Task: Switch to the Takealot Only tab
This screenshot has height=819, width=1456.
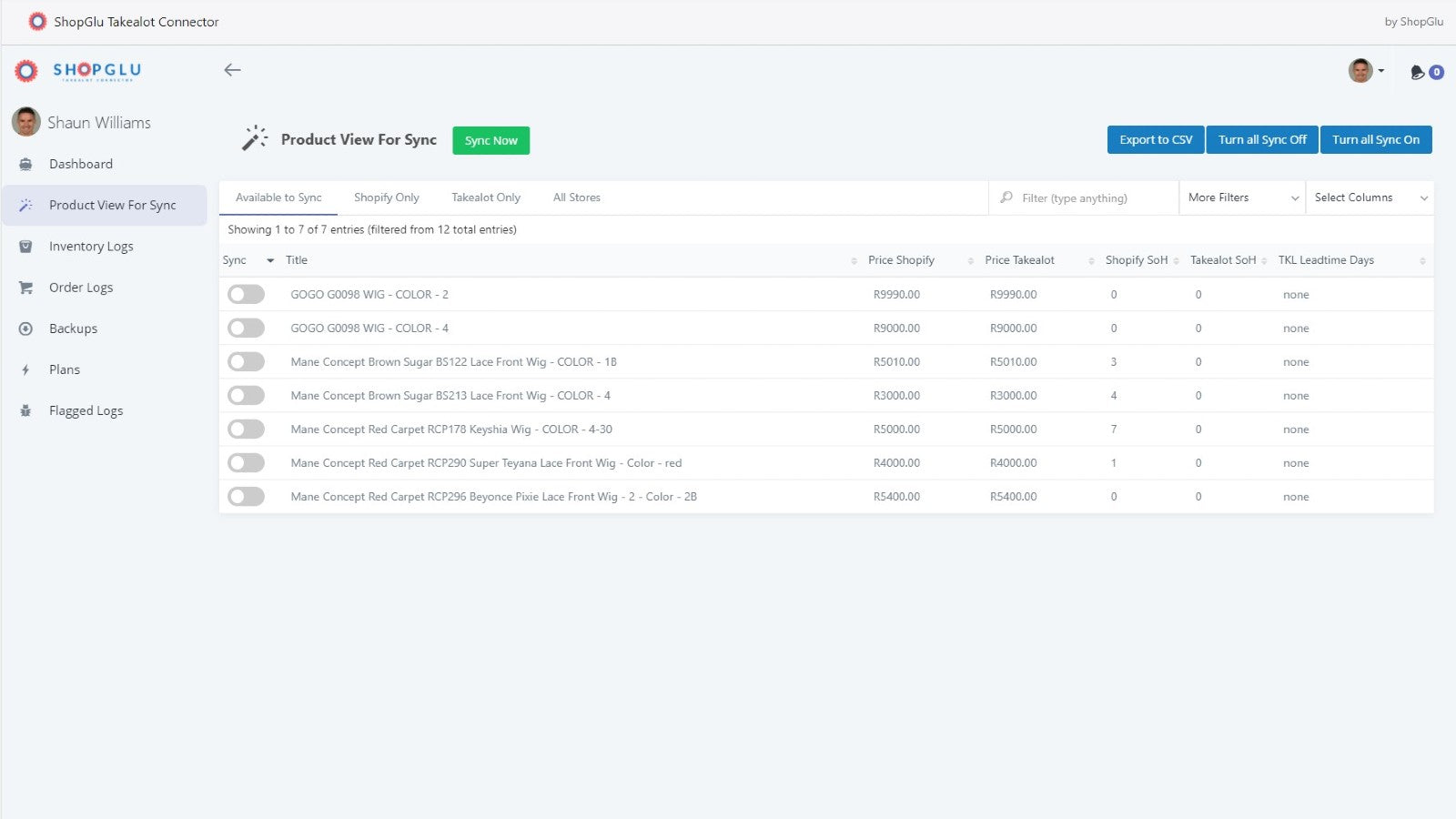Action: coord(486,197)
